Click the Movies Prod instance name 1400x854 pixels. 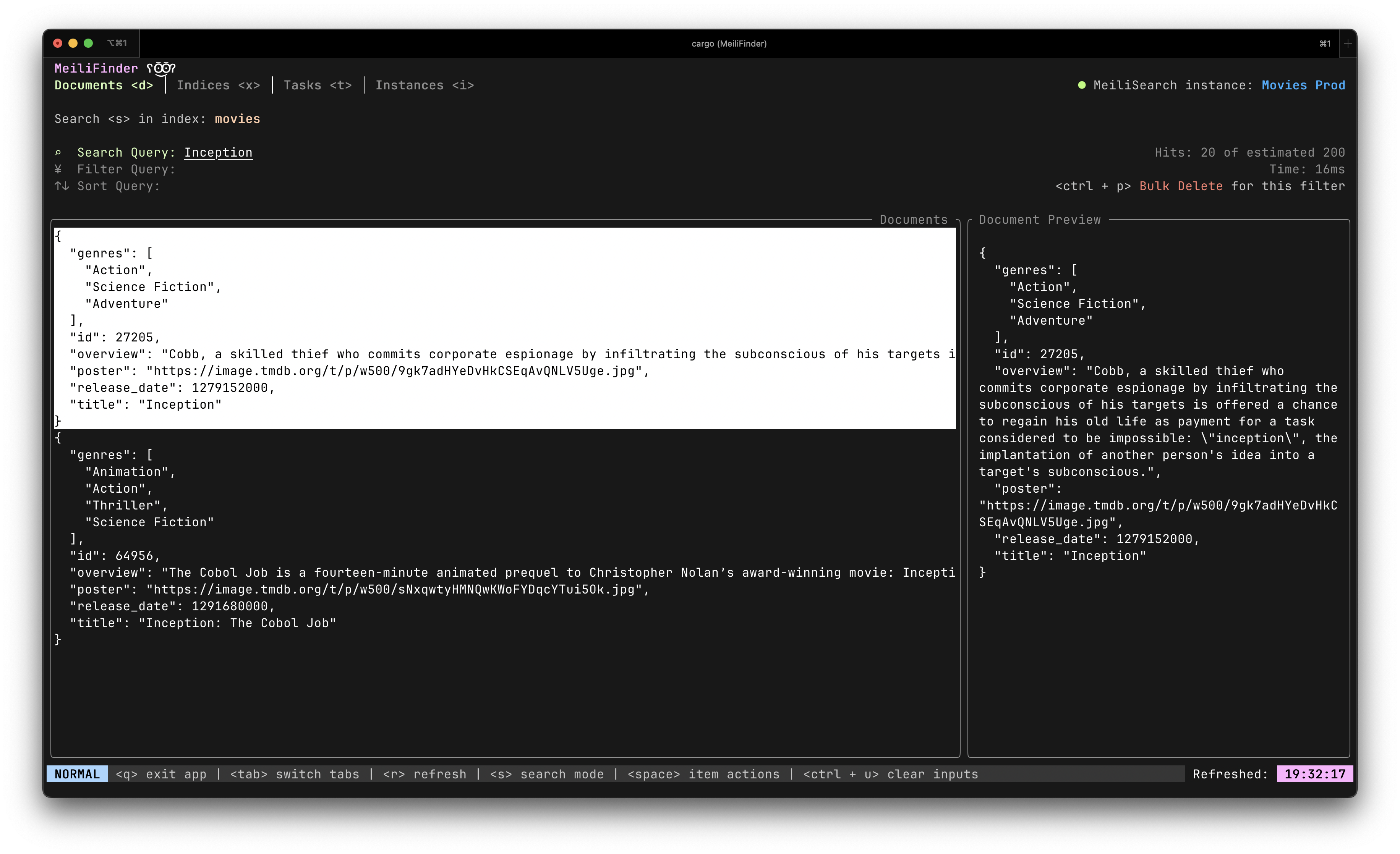[1303, 85]
